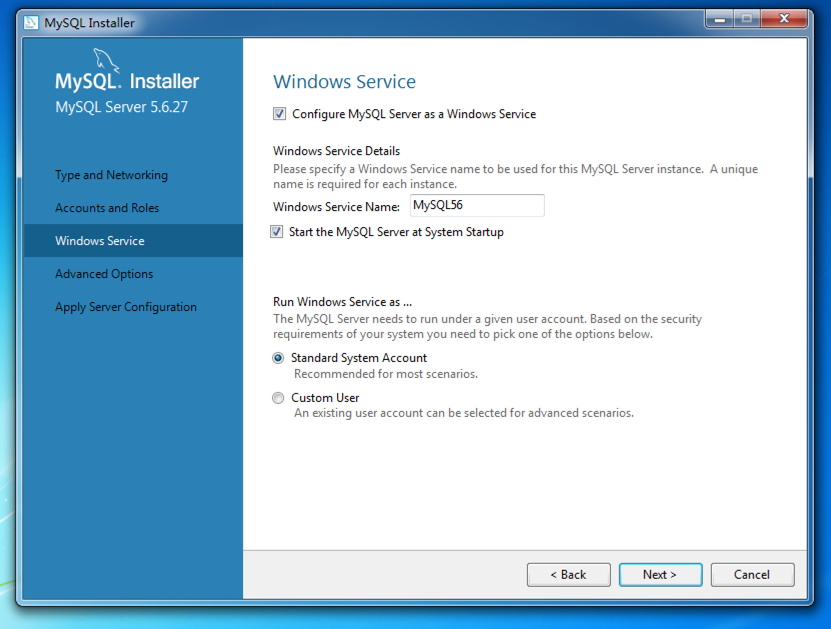Viewport: 831px width, 629px height.
Task: Toggle Start the MySQL Server at System Startup
Action: point(277,232)
